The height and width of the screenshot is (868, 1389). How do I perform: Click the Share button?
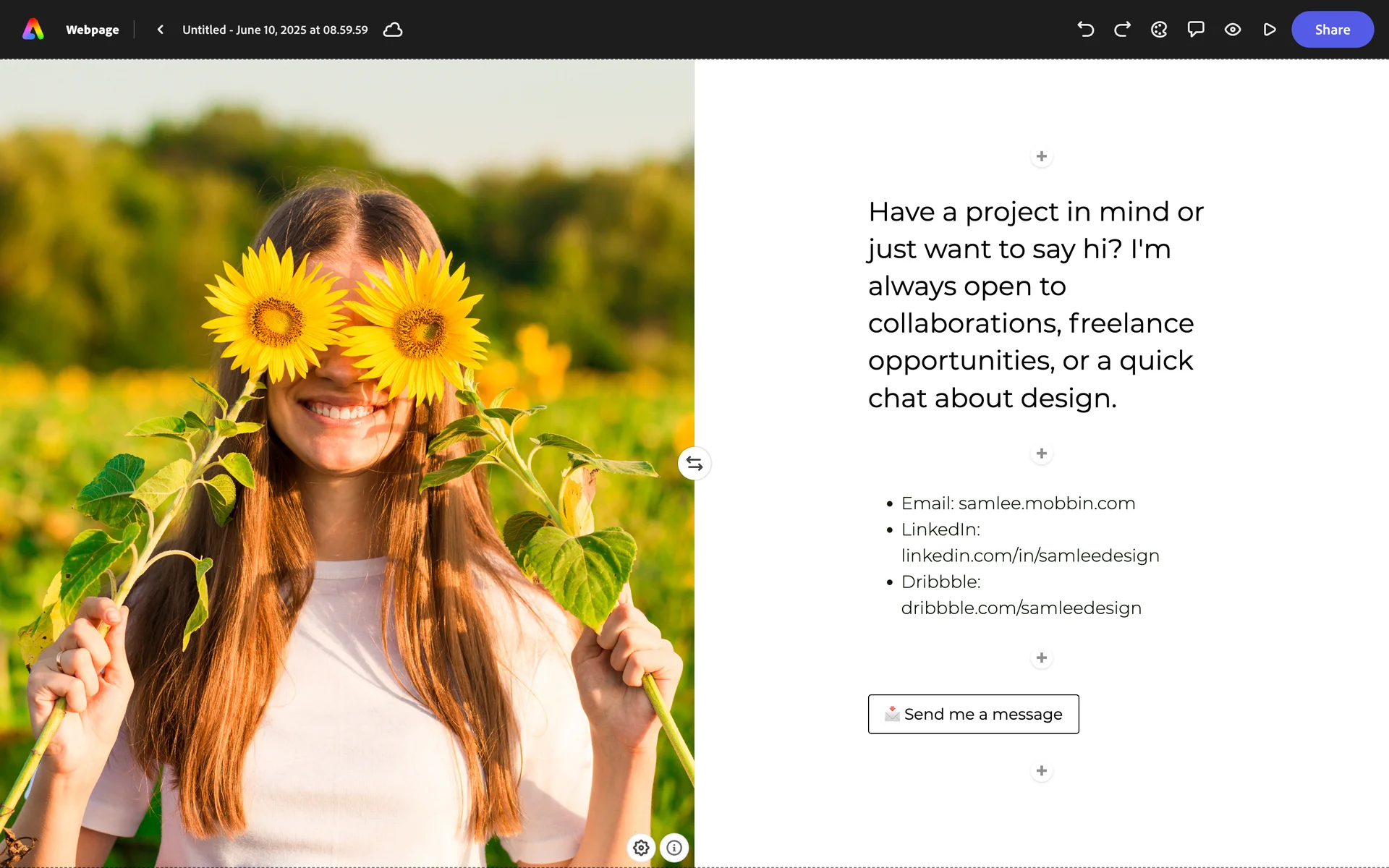pos(1332,30)
